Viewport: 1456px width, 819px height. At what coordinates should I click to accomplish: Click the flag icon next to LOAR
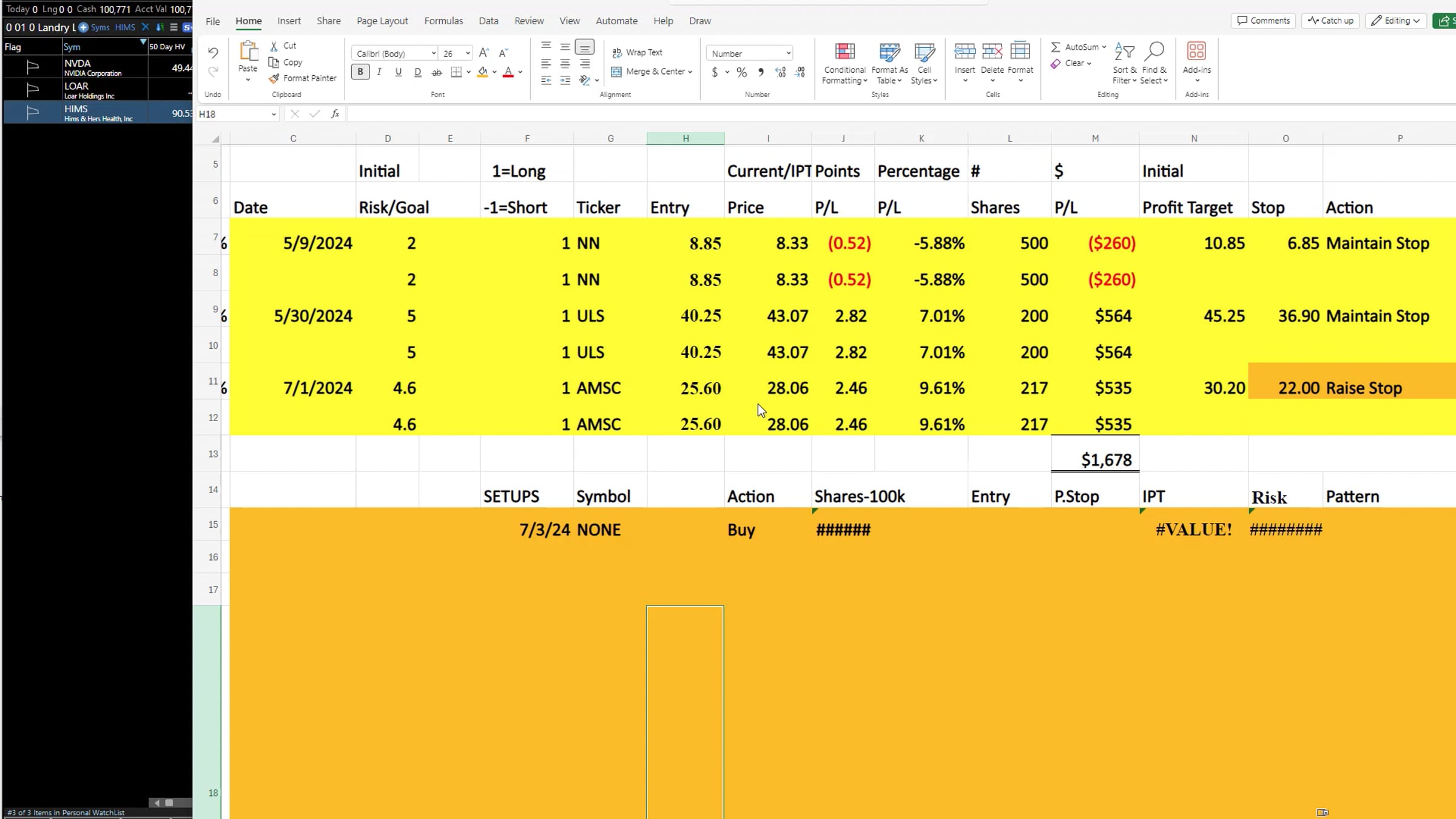(x=33, y=90)
